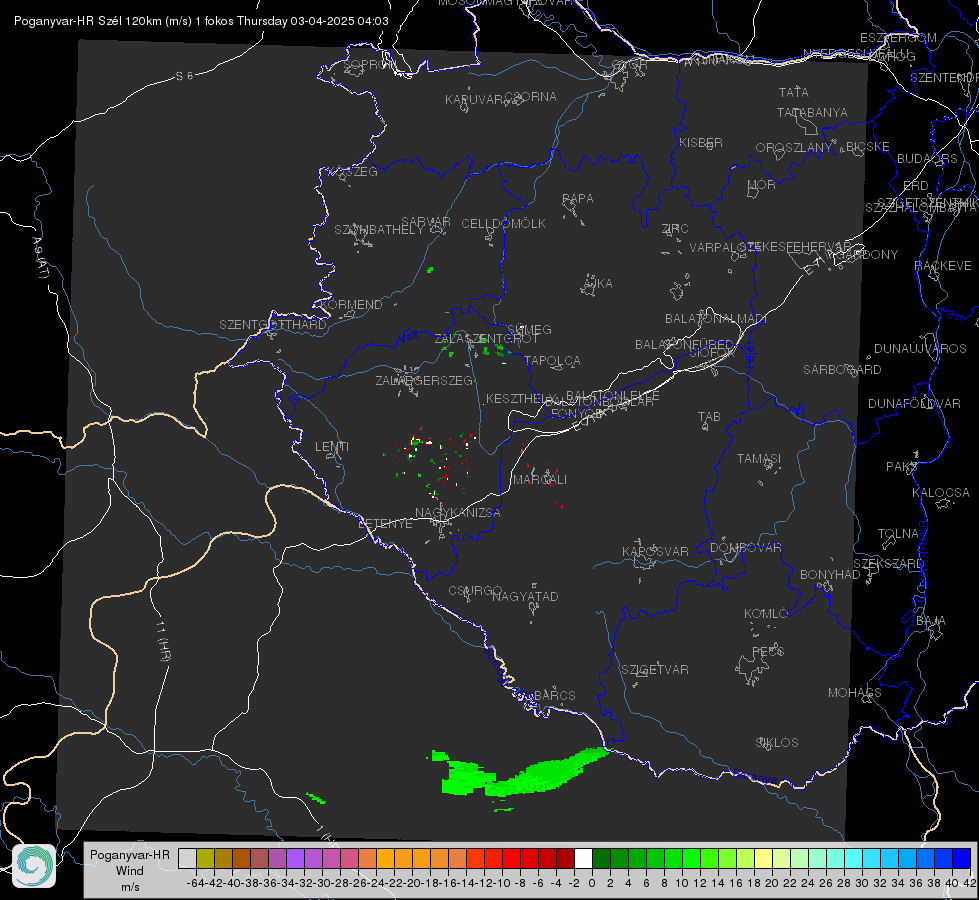The height and width of the screenshot is (900, 979).
Task: Click the legend caption Poganyvar-HR Wind m/s
Action: point(130,871)
